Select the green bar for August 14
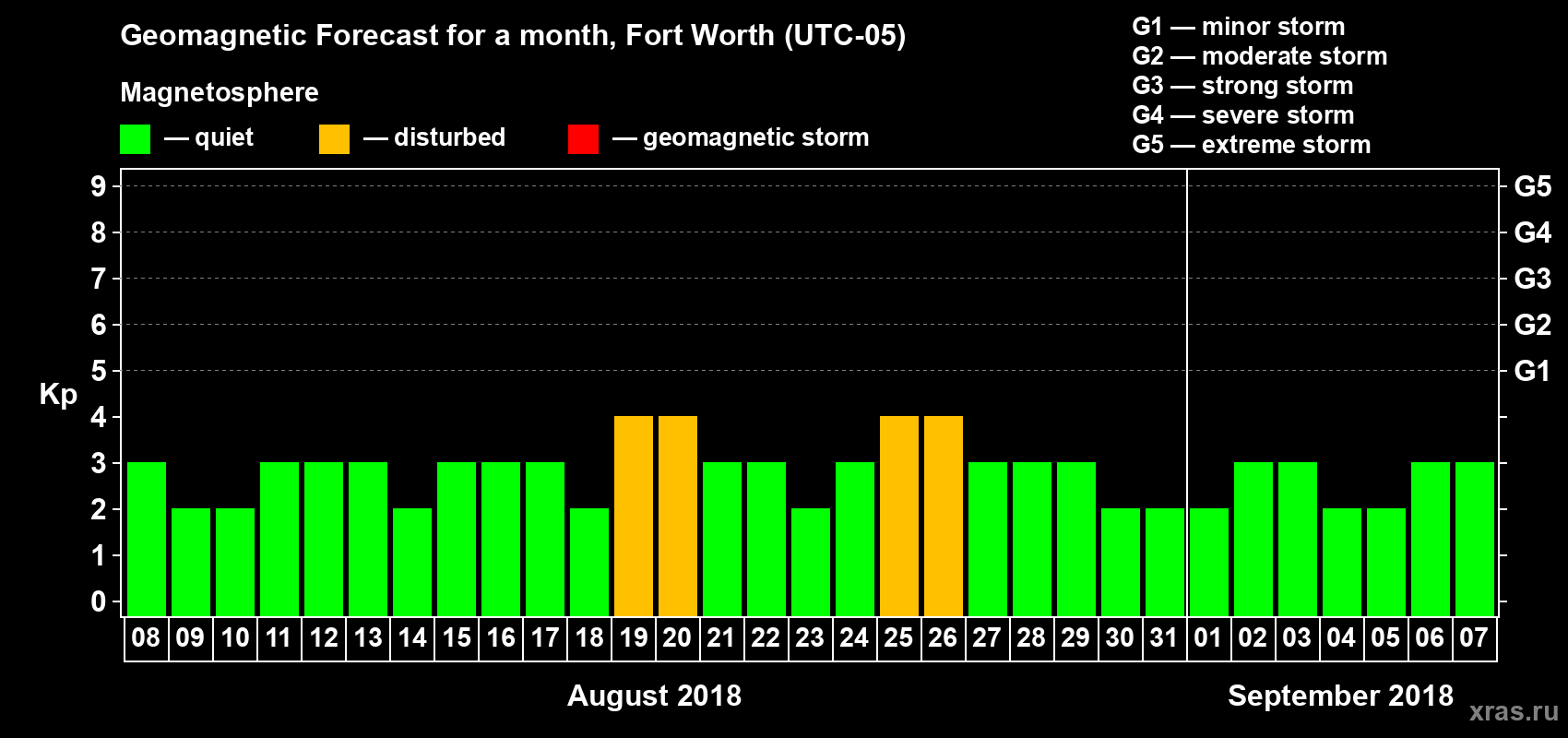Image resolution: width=1568 pixels, height=738 pixels. (412, 562)
